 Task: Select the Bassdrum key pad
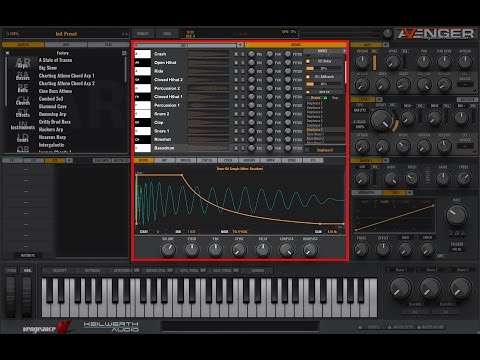143,148
